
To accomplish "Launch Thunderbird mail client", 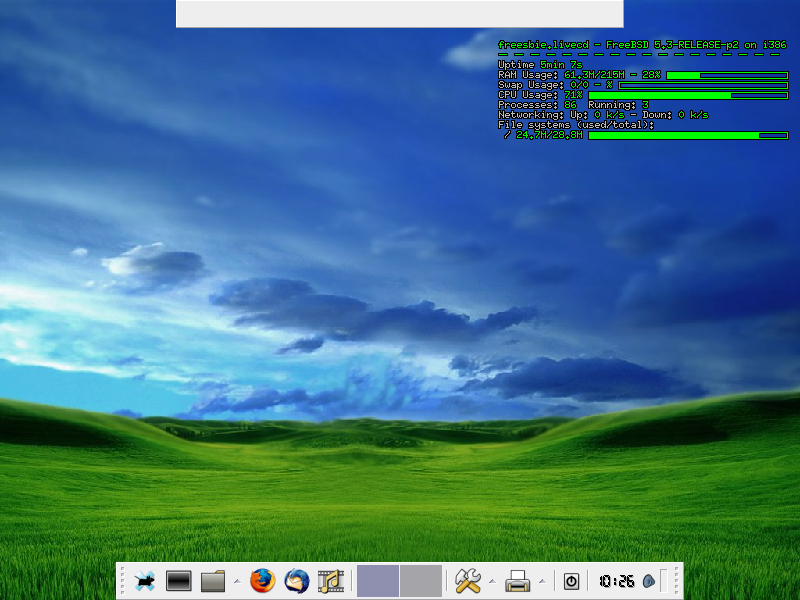I will tap(297, 581).
